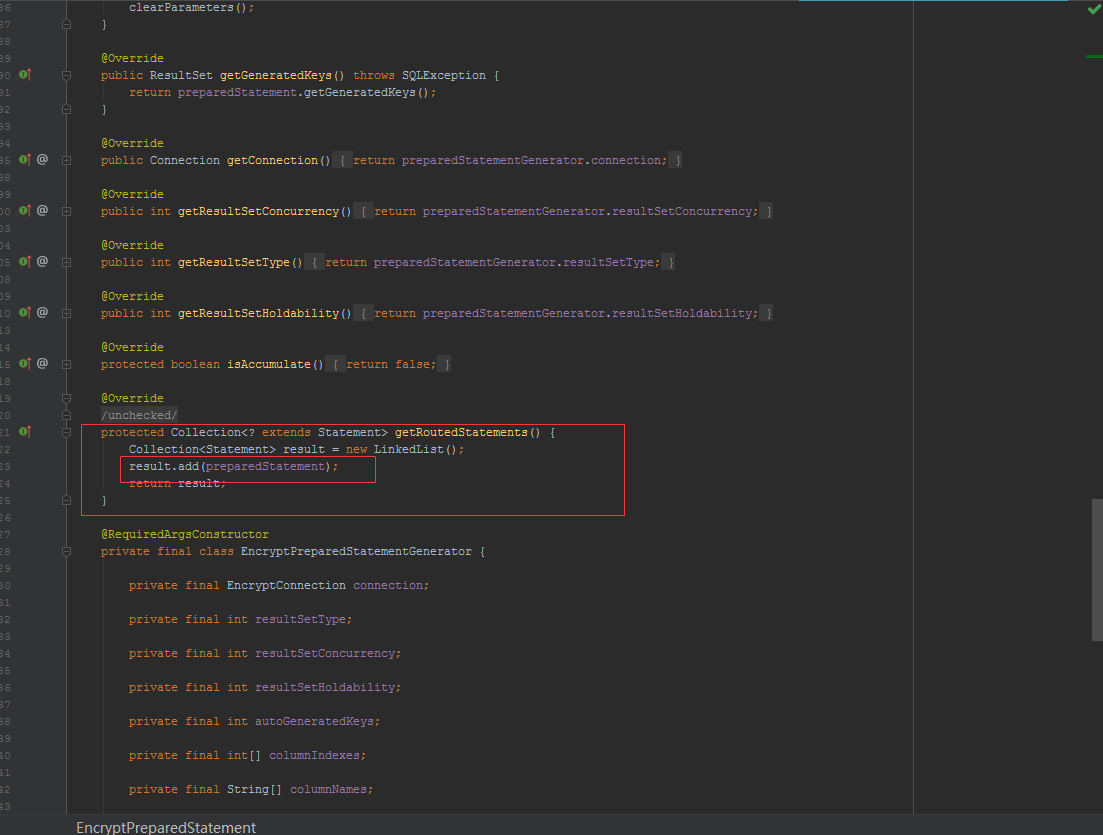Viewport: 1103px width, 835px height.
Task: Collapse the getRoutedStatements method fold
Action: pyautogui.click(x=65, y=432)
